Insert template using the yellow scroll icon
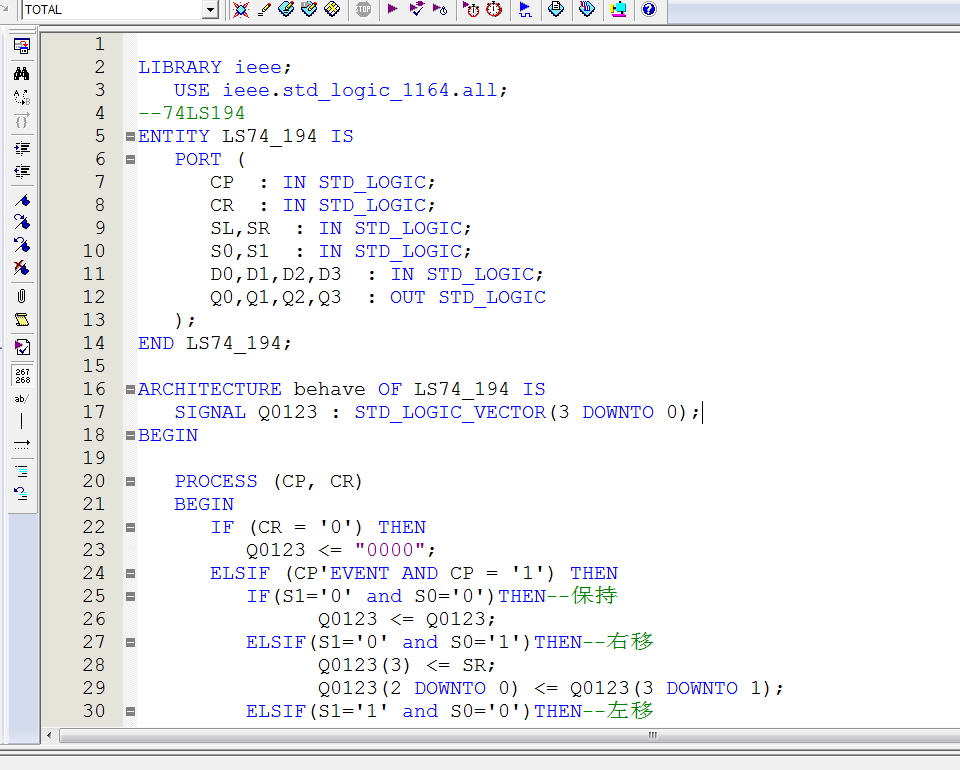The image size is (960, 770). [x=22, y=320]
